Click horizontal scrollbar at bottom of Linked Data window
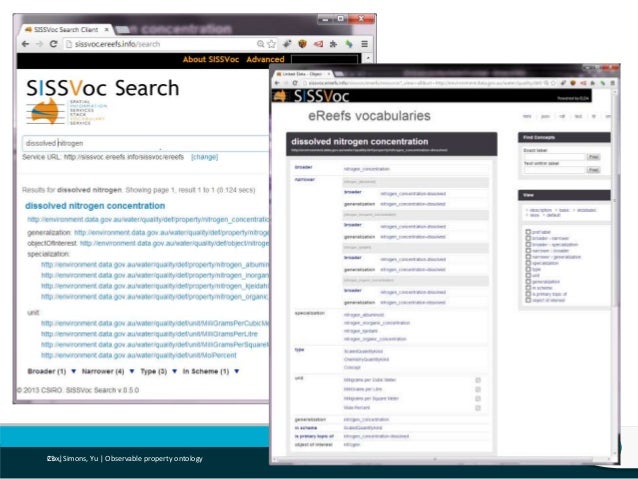The width and height of the screenshot is (638, 479). [x=435, y=459]
